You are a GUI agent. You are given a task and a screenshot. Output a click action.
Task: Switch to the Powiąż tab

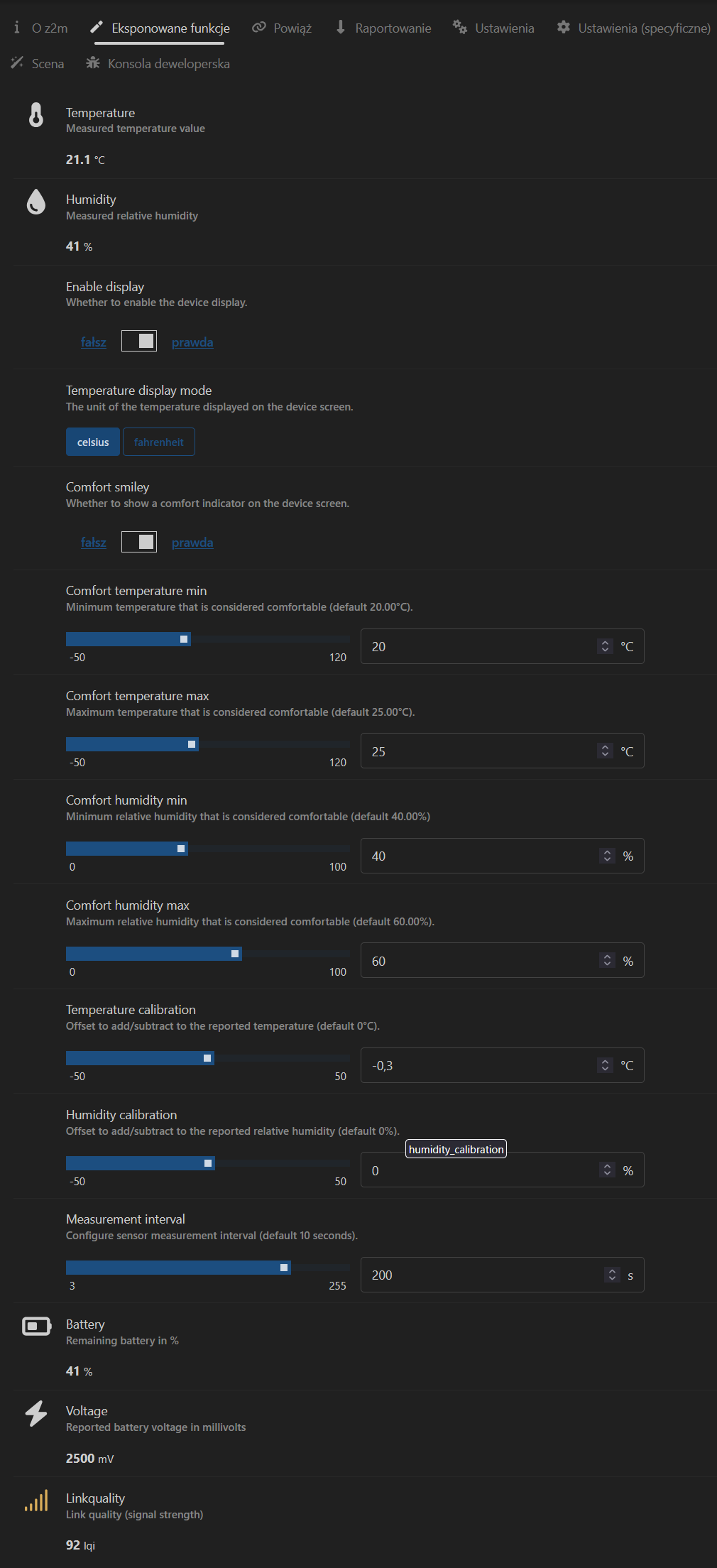coord(282,28)
